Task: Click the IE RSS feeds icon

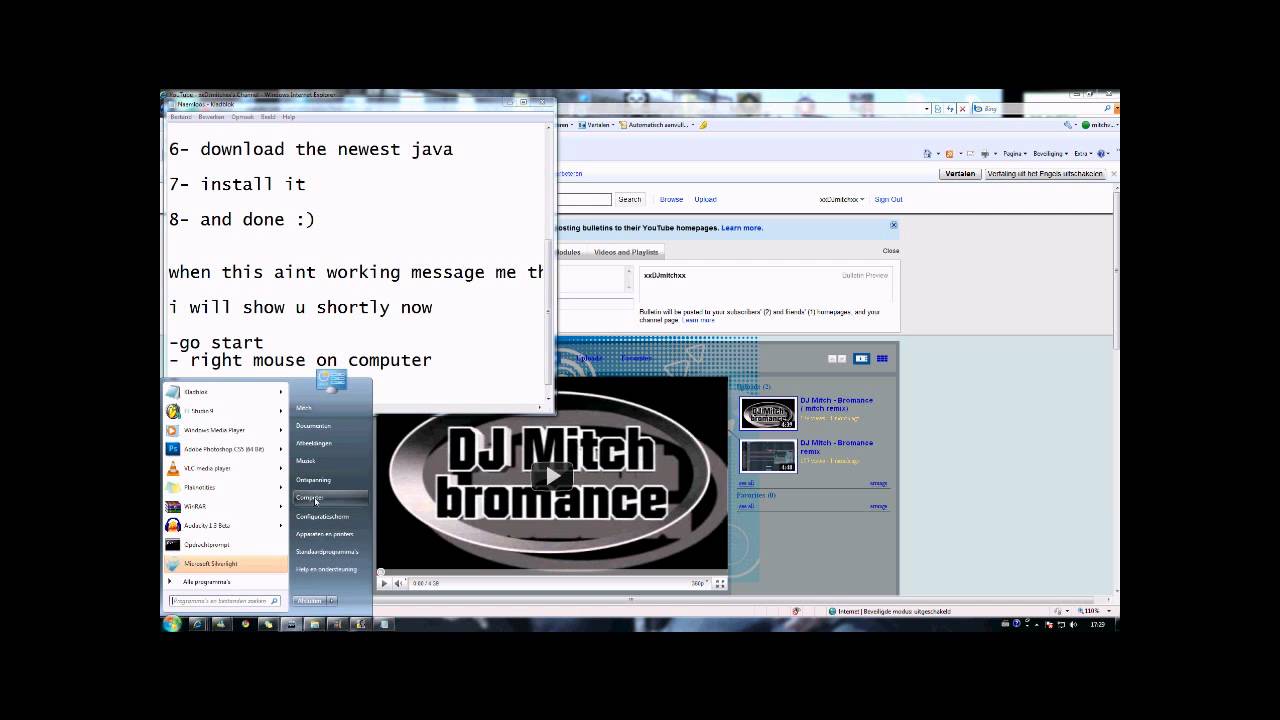Action: pyautogui.click(x=949, y=154)
